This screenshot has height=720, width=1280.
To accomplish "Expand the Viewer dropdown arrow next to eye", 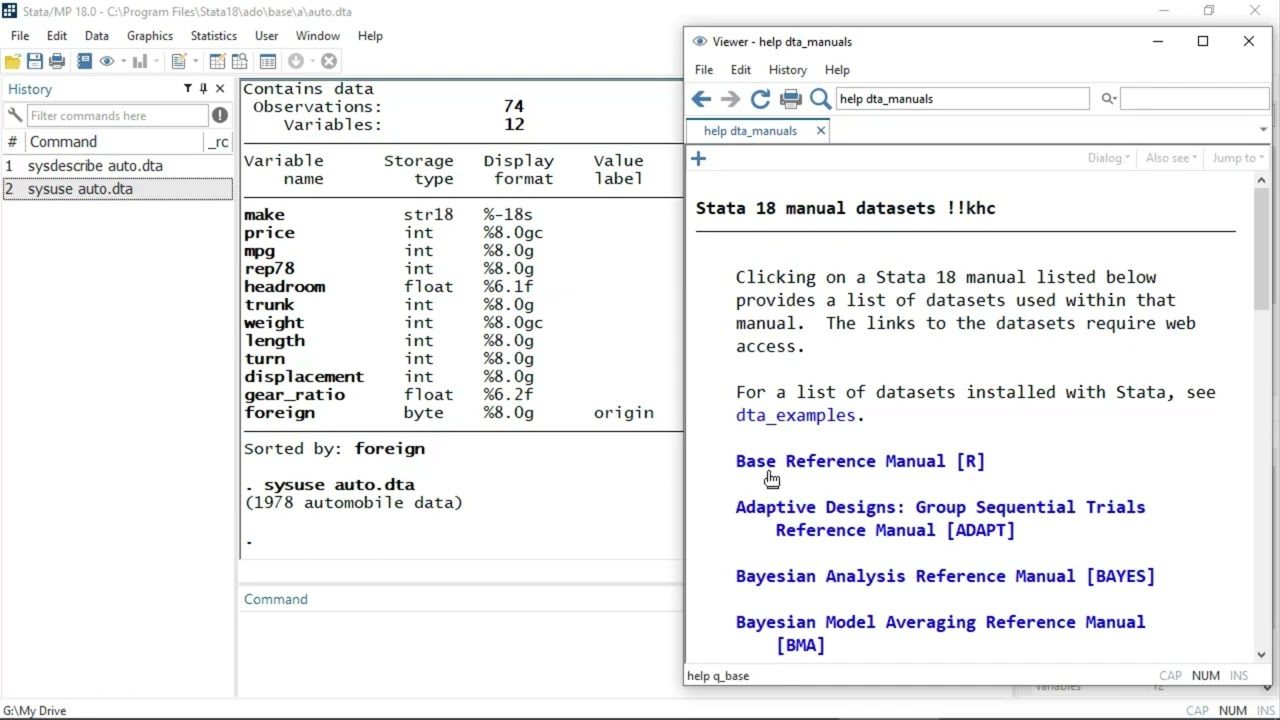I will click(123, 61).
